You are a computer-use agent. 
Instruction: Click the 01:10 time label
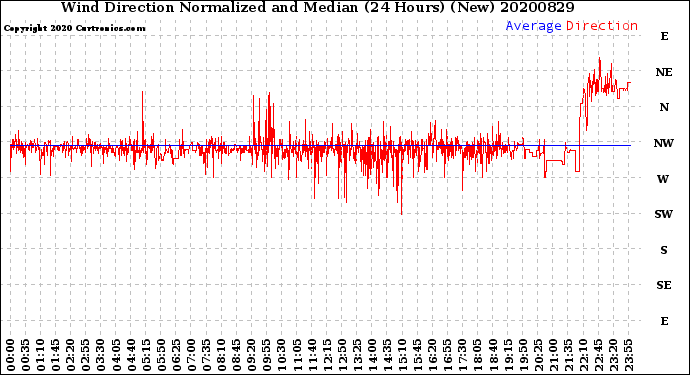click(x=40, y=355)
